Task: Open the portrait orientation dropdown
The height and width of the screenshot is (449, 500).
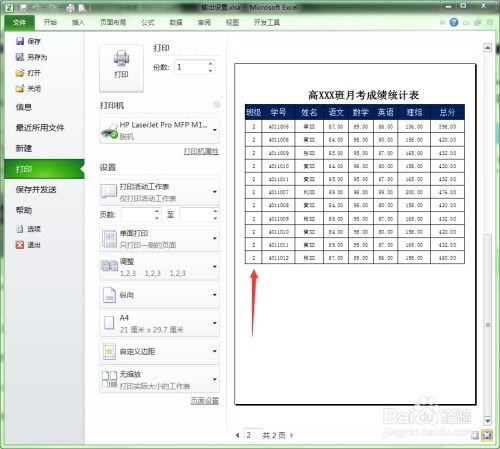Action: click(x=159, y=295)
